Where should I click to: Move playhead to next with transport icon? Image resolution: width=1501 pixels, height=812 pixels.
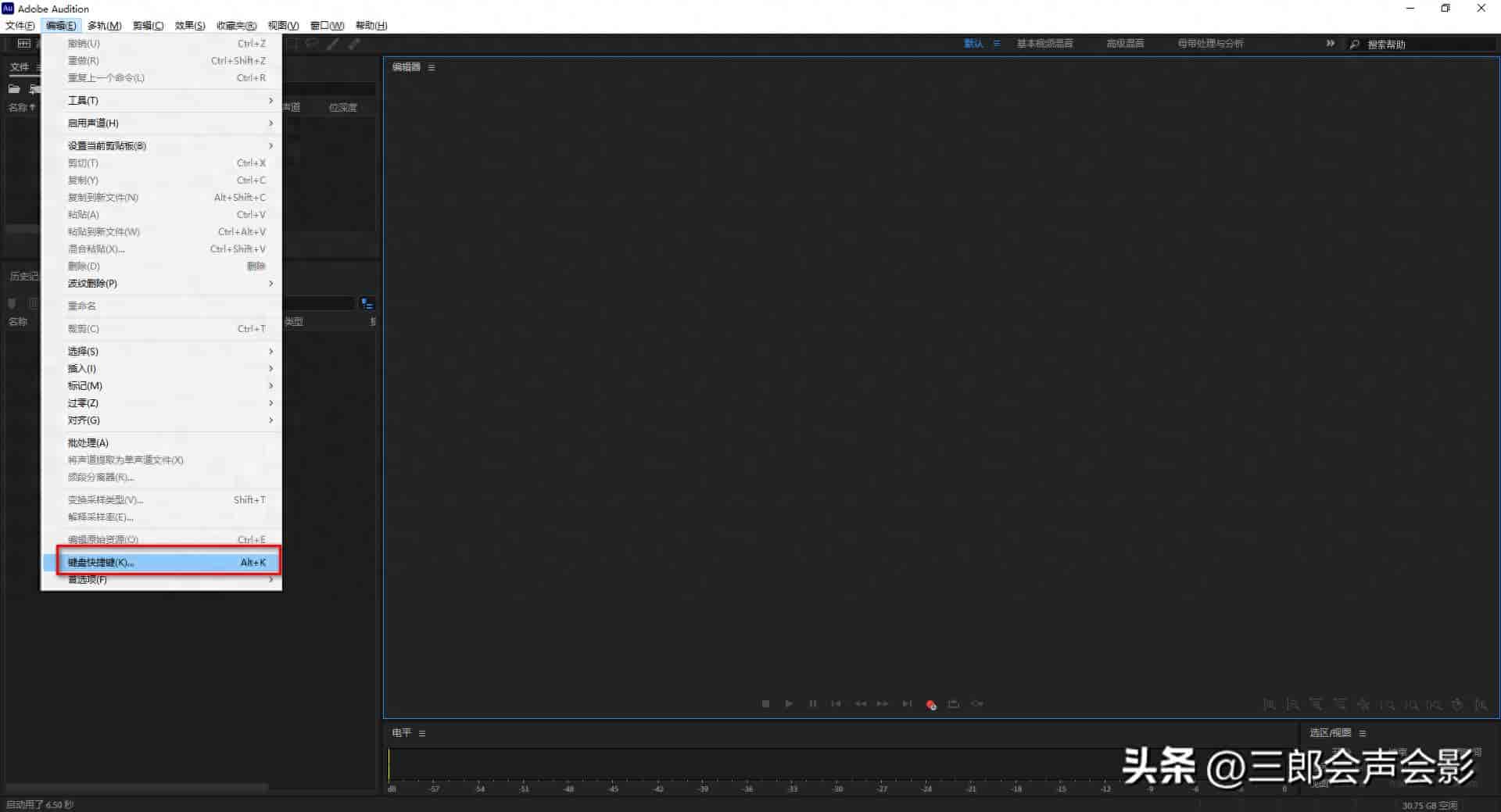[907, 704]
